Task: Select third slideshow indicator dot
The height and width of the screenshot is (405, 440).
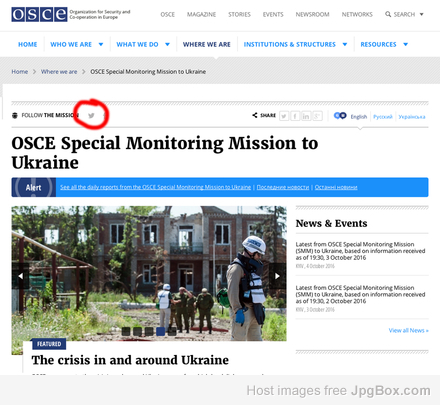Action: [149, 331]
